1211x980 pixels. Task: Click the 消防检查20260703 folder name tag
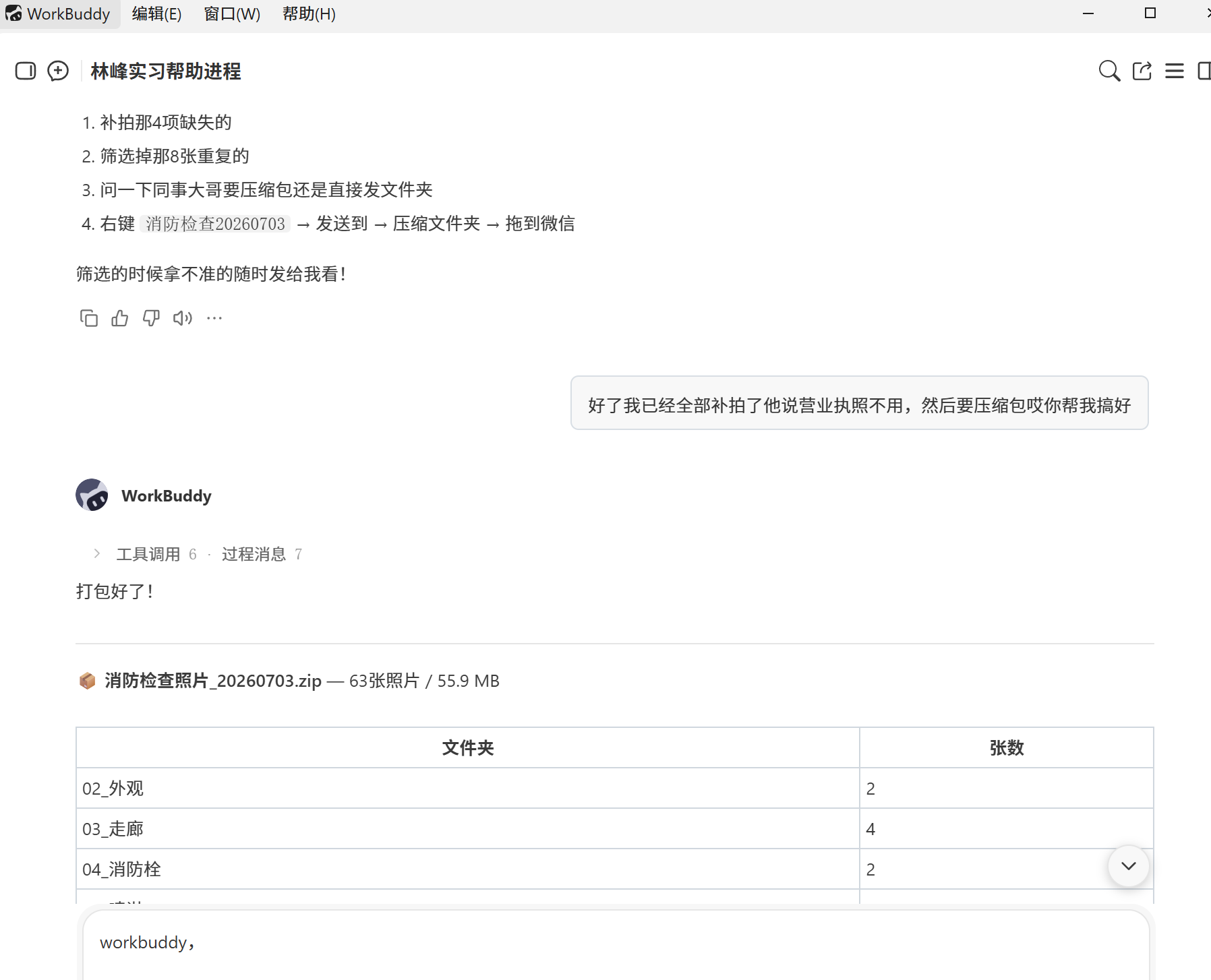point(215,224)
